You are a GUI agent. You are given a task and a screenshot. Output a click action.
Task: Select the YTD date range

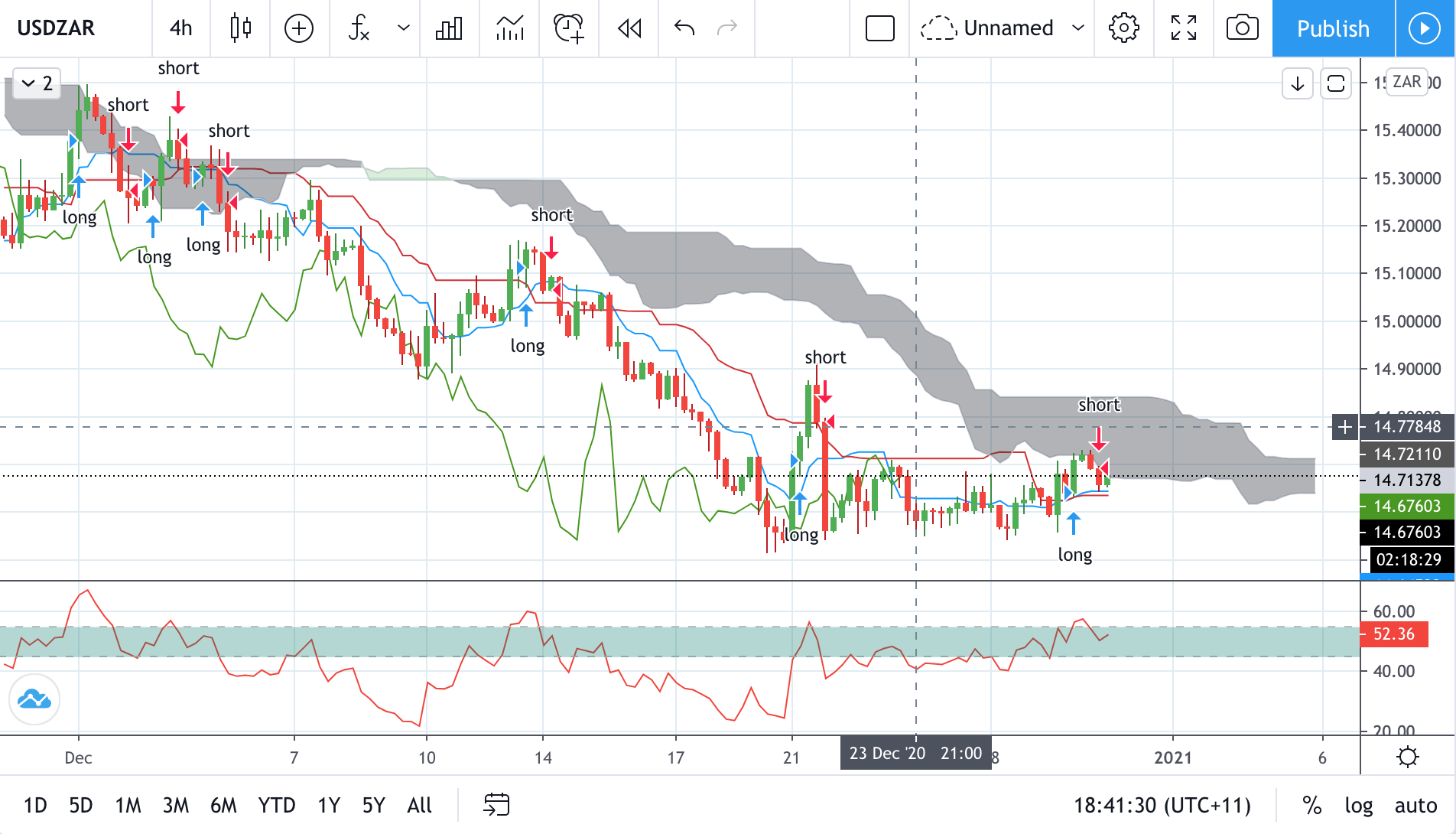pyautogui.click(x=277, y=805)
